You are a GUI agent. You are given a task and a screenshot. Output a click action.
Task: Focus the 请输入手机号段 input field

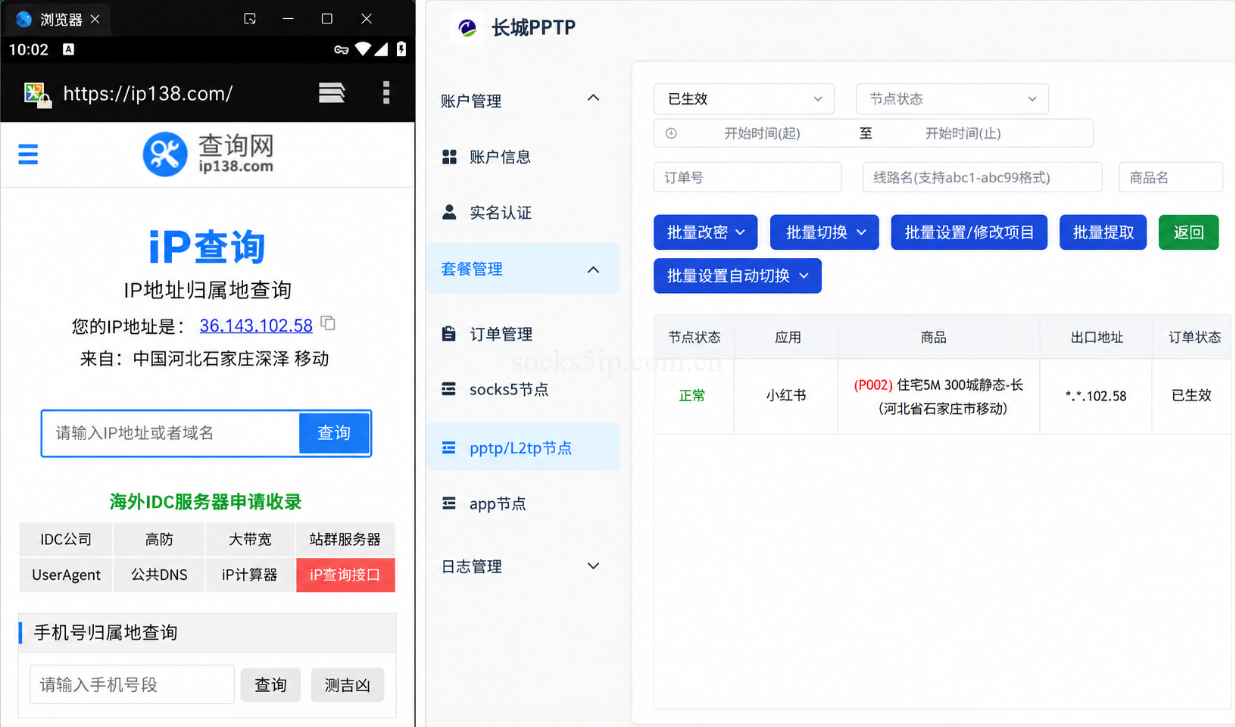click(x=132, y=685)
